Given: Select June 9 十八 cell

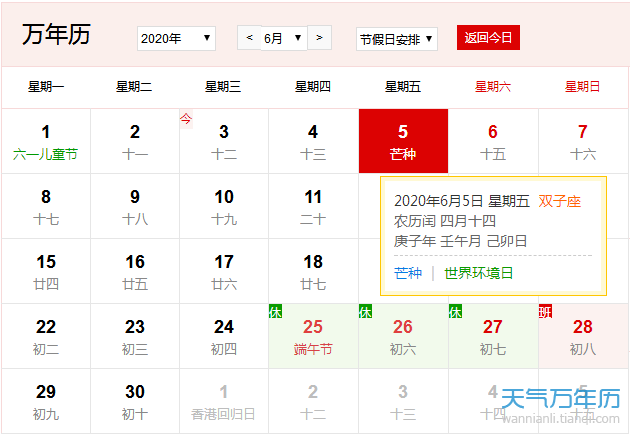Looking at the screenshot, I should tap(135, 207).
